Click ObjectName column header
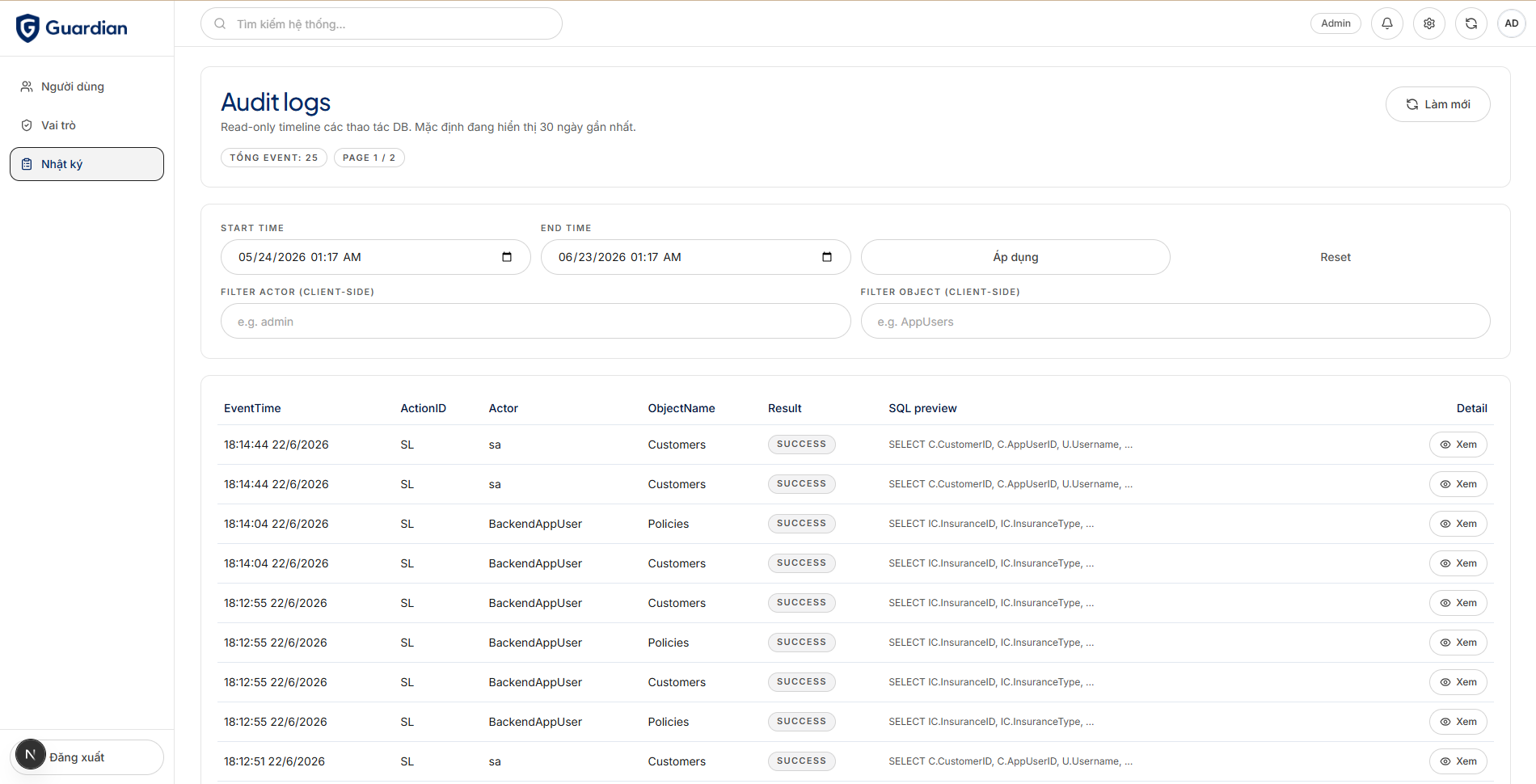The image size is (1536, 784). coord(681,408)
